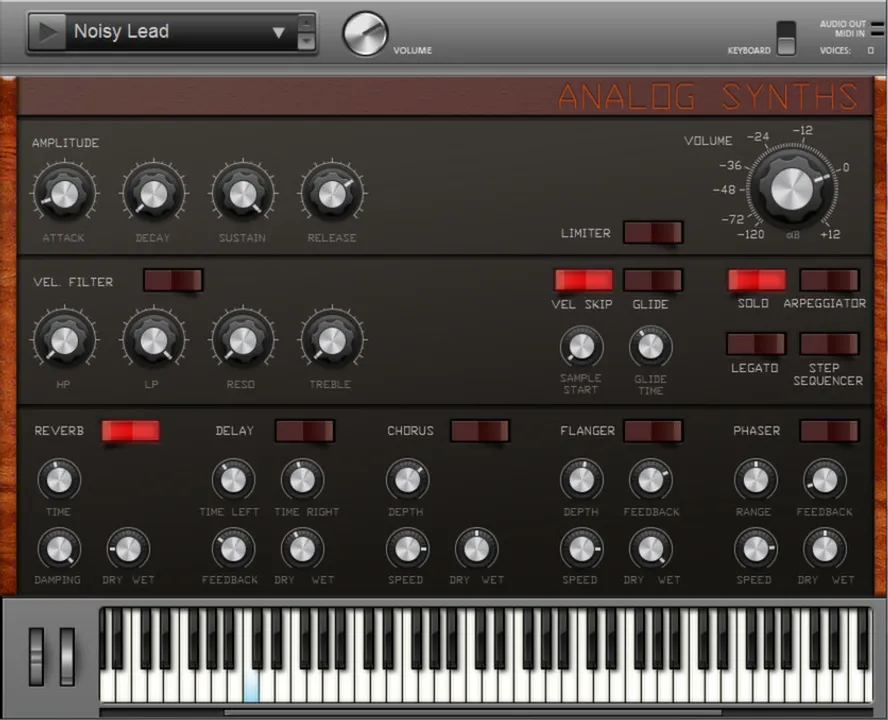Screen dimensions: 888x720
Task: Click the Sustain knob
Action: point(243,194)
